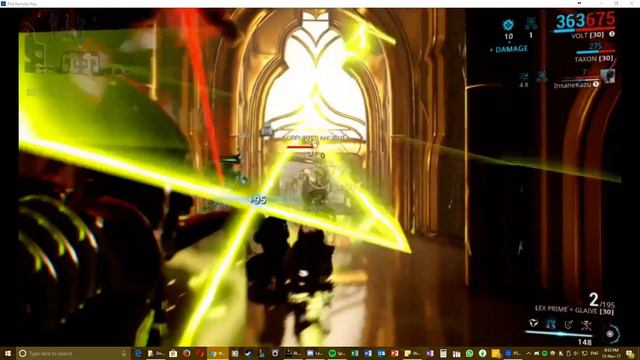Expand the system tray hidden icons
The height and width of the screenshot is (360, 640).
point(529,353)
